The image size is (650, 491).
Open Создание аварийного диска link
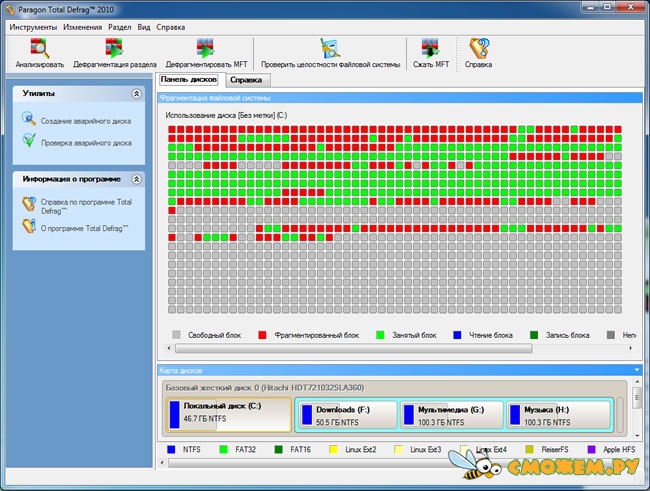click(86, 121)
